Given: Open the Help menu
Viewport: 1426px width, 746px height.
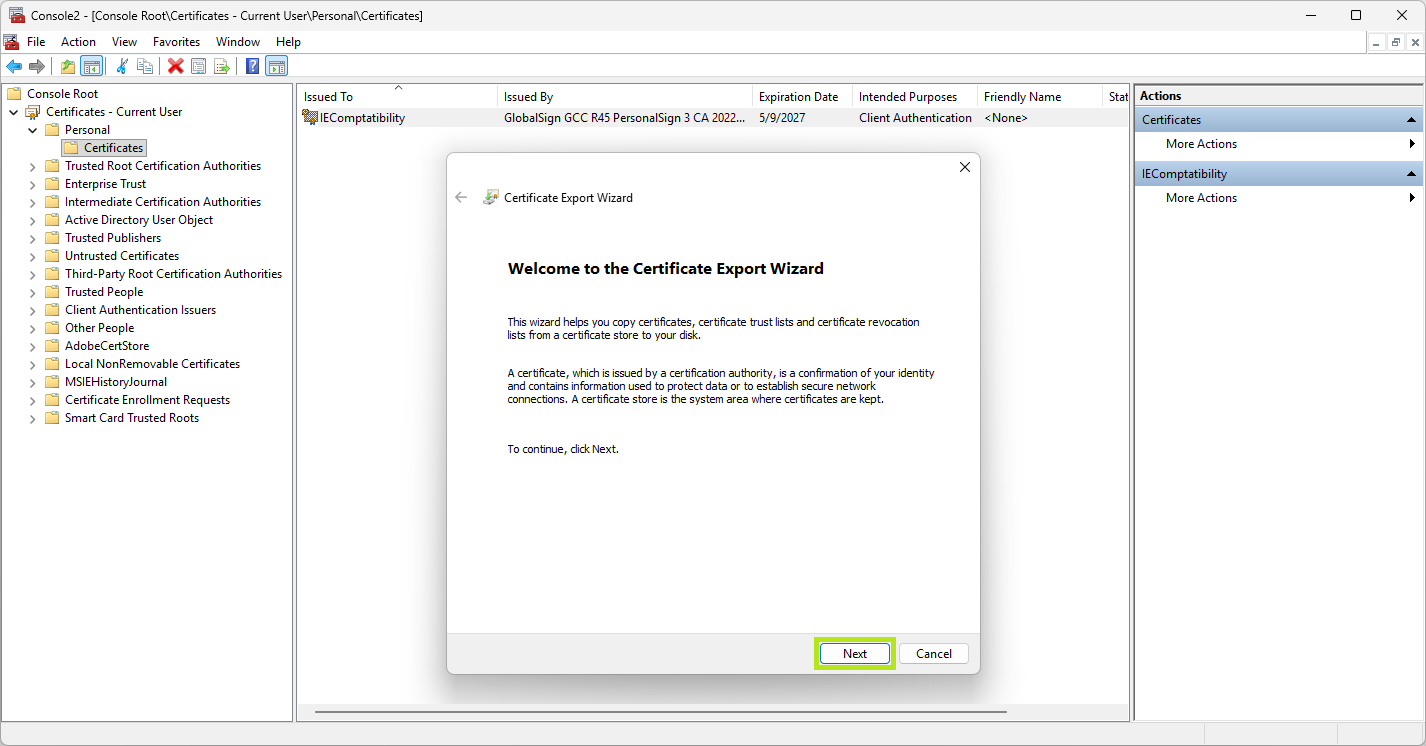Looking at the screenshot, I should click(288, 42).
